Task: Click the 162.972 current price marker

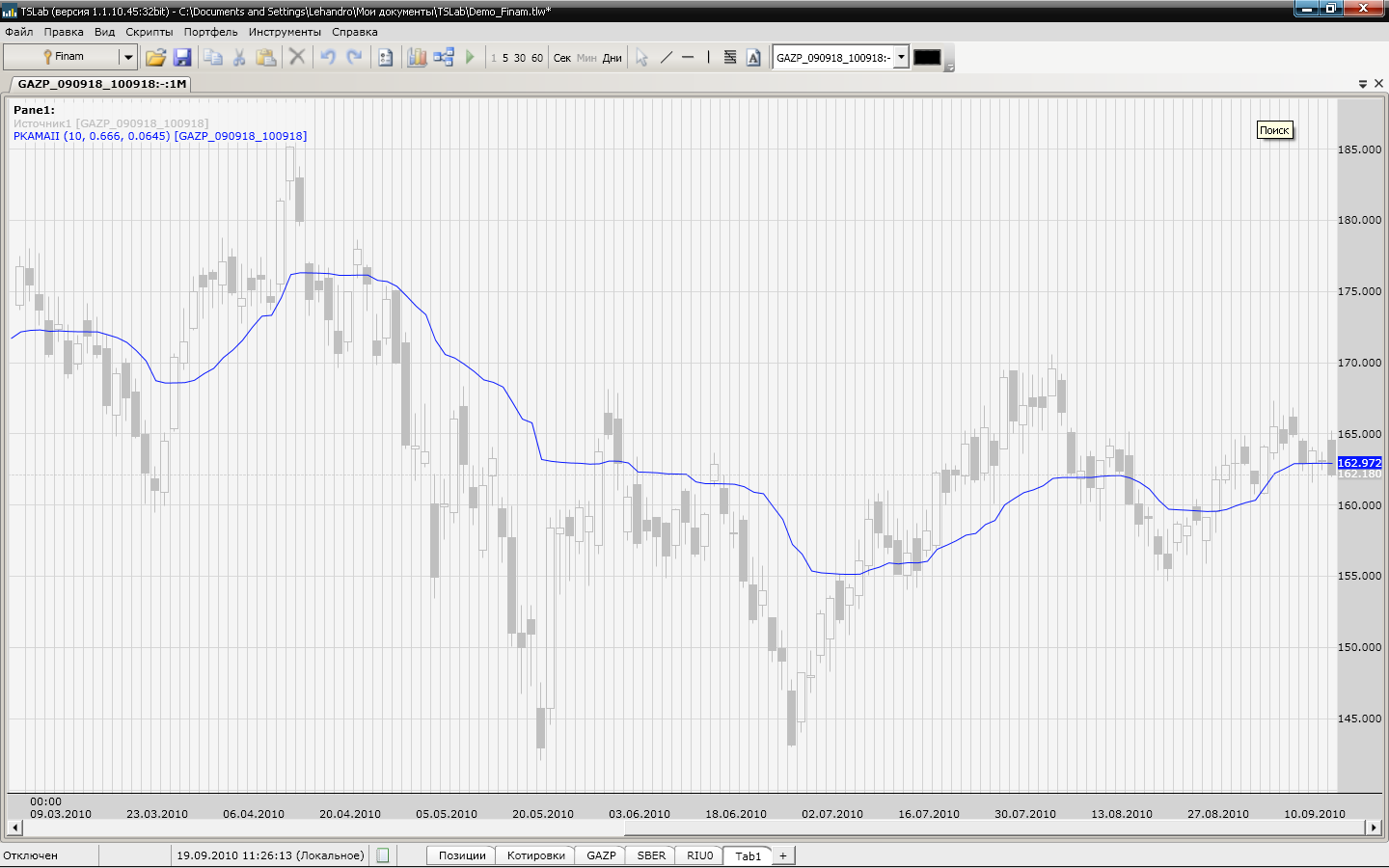Action: [x=1359, y=463]
